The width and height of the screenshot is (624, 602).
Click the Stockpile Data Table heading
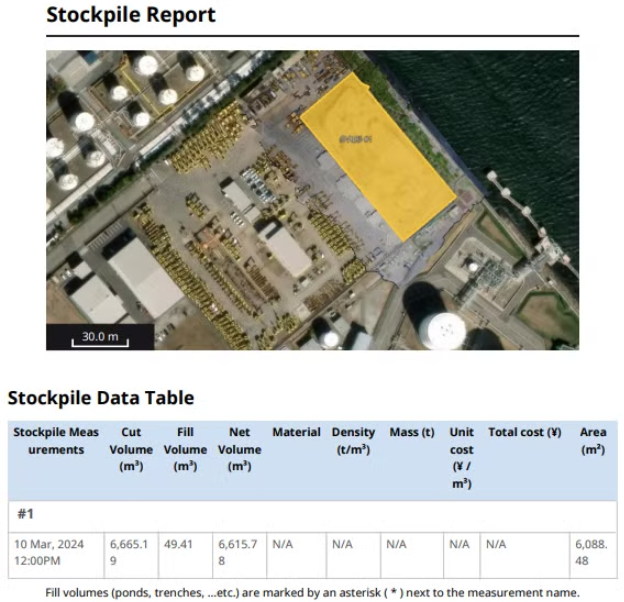tap(100, 398)
